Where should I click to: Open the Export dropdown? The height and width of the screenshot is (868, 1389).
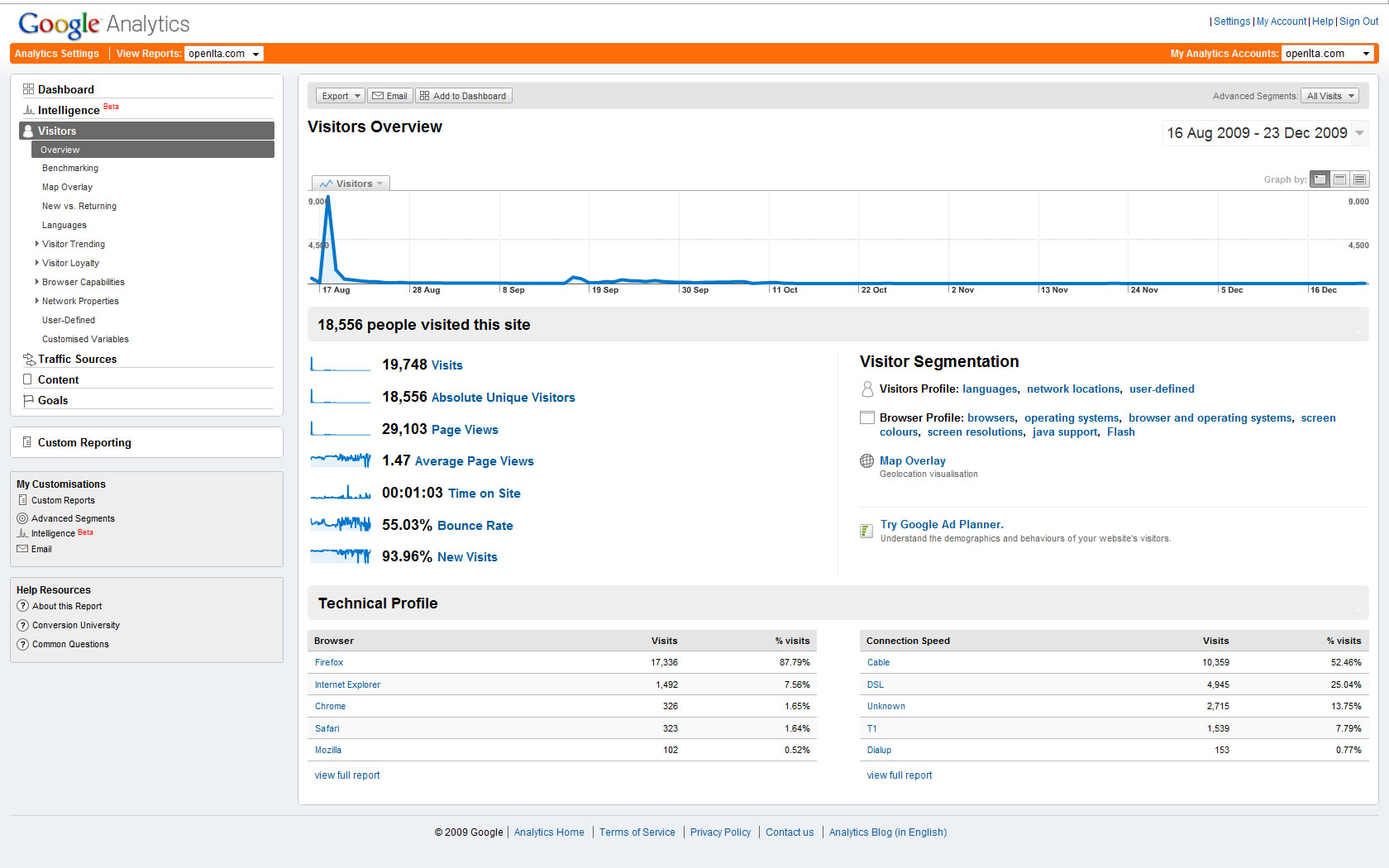[x=340, y=96]
